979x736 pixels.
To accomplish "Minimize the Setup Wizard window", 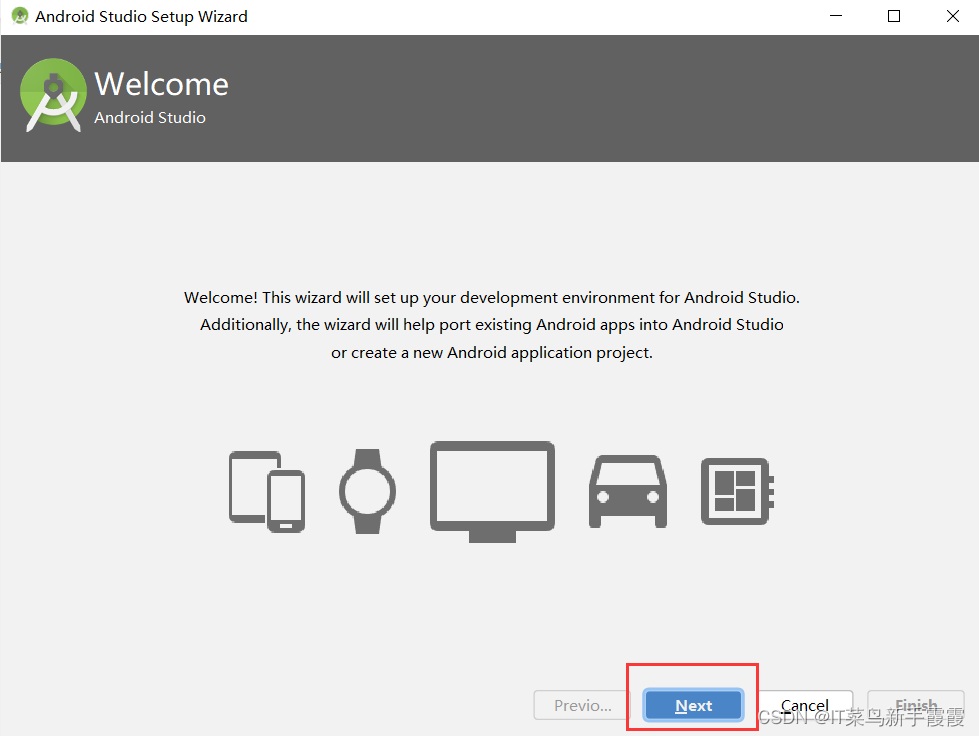I will point(835,16).
